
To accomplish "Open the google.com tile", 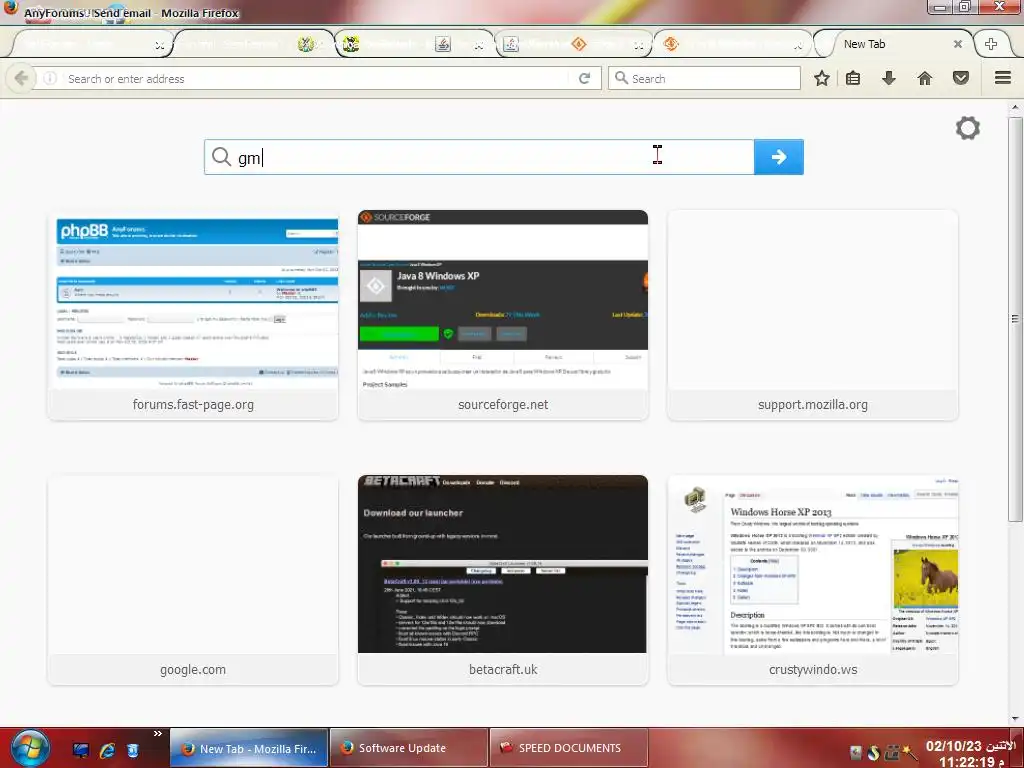I will [x=193, y=580].
